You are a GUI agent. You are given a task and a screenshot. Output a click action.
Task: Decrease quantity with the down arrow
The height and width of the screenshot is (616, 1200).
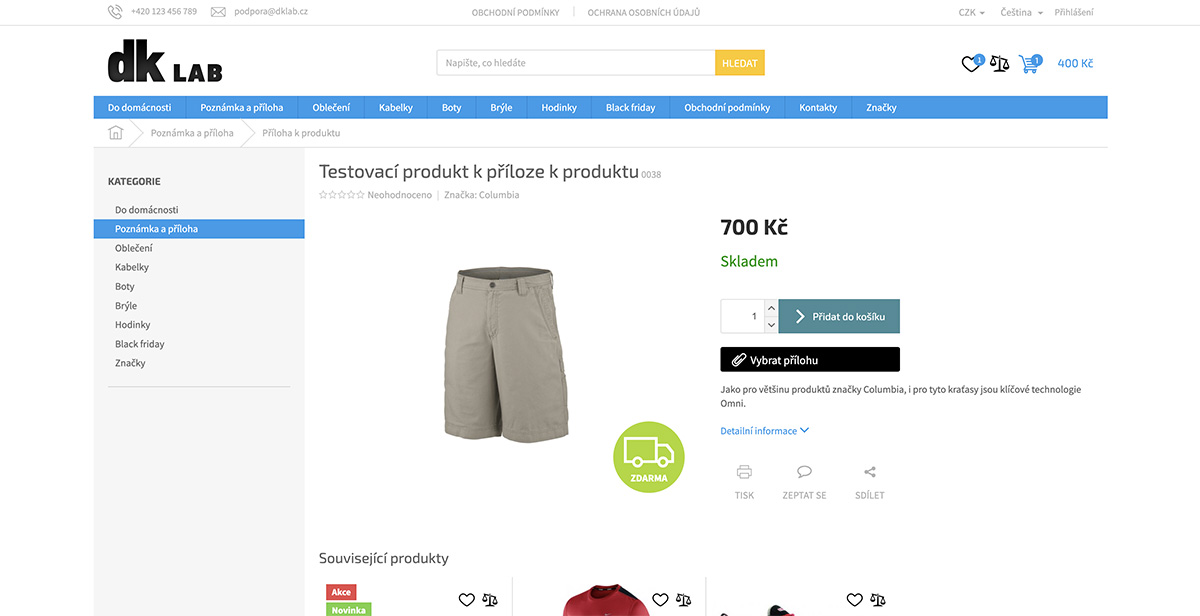click(x=771, y=325)
